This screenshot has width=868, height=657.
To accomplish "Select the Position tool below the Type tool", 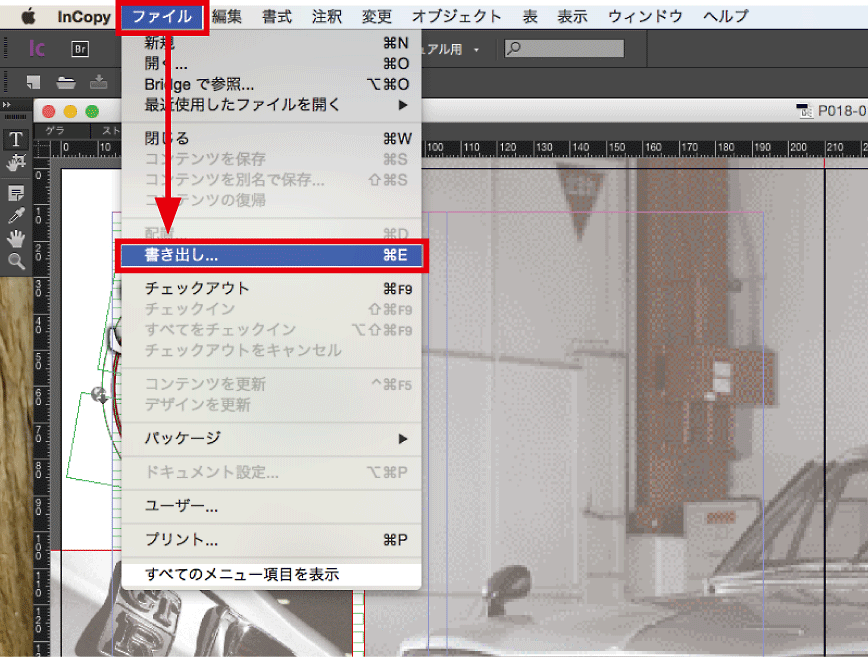I will [x=16, y=163].
